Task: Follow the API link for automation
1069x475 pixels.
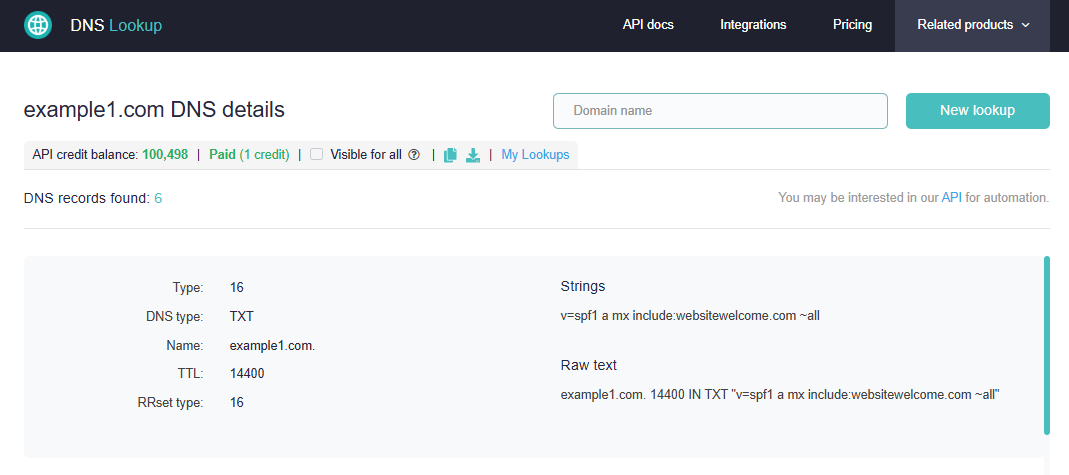Action: (x=951, y=198)
